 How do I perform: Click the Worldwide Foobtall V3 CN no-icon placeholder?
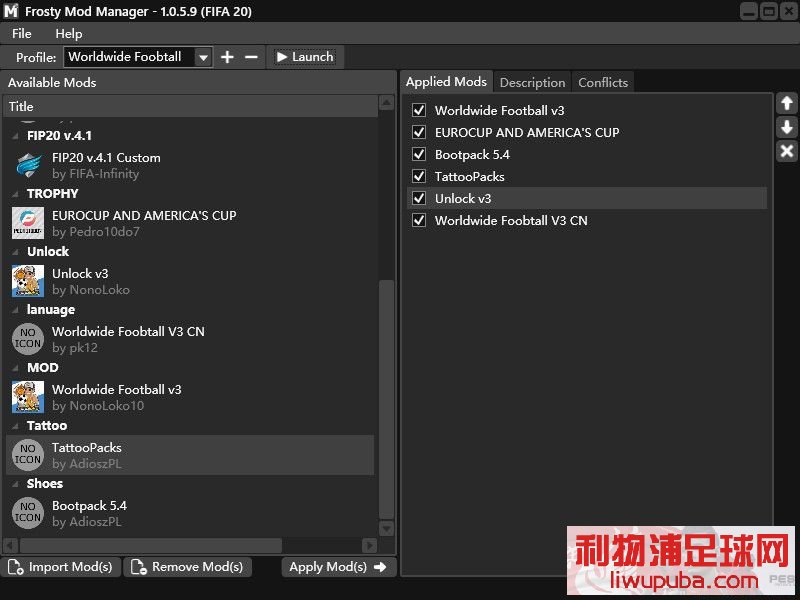tap(28, 339)
